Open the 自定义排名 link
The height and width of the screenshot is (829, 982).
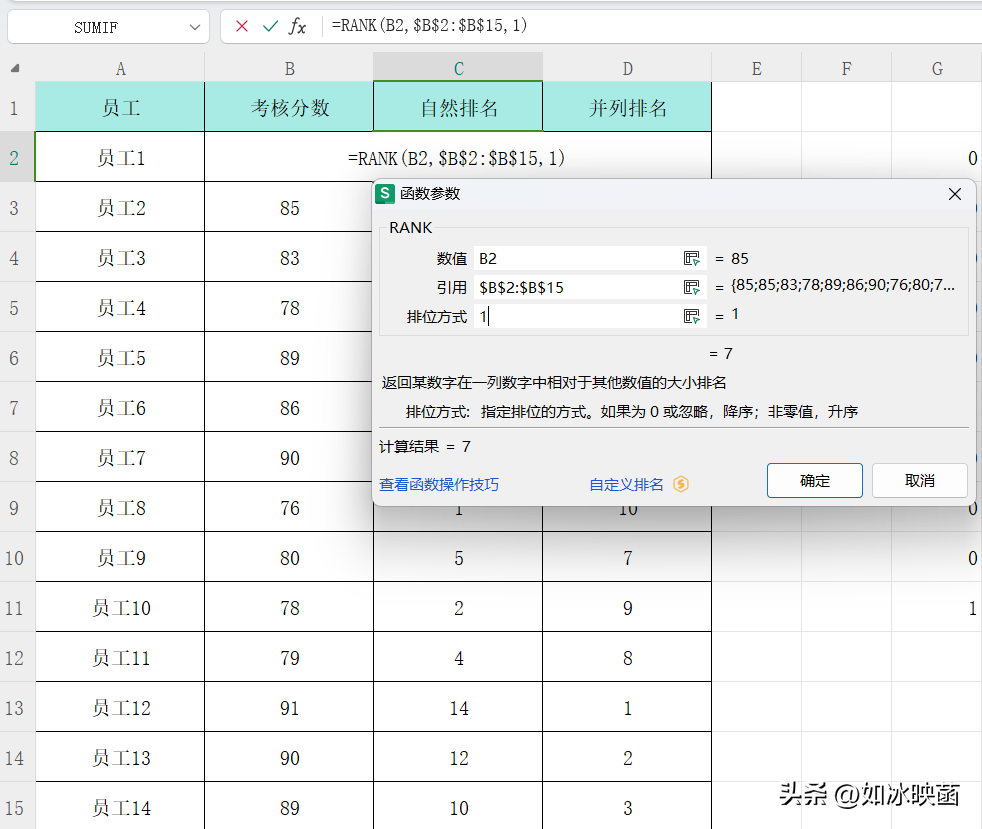(x=626, y=485)
